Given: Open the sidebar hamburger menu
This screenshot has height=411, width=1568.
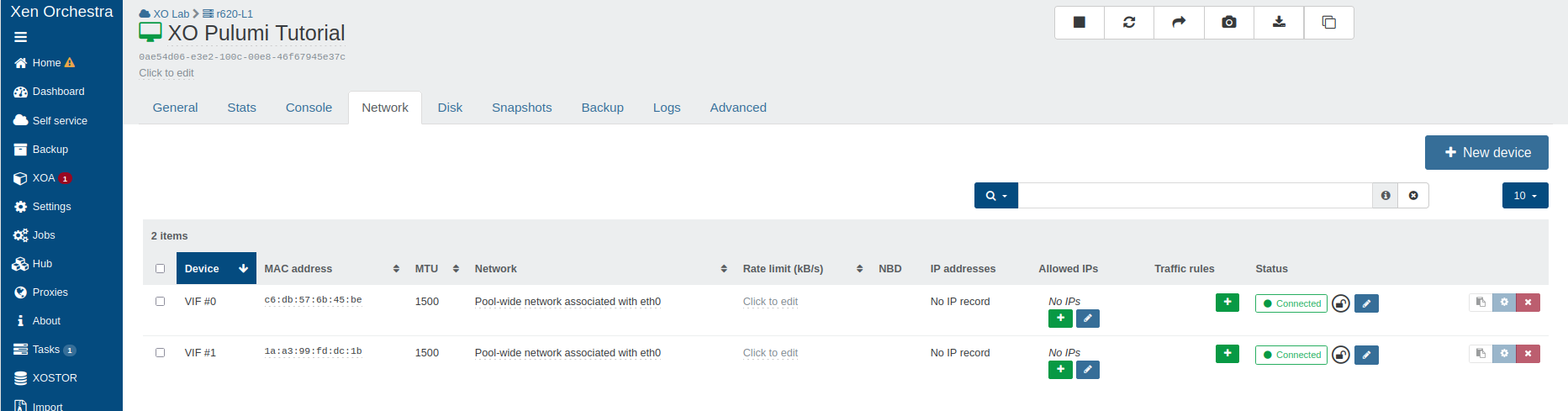Looking at the screenshot, I should click(x=21, y=37).
